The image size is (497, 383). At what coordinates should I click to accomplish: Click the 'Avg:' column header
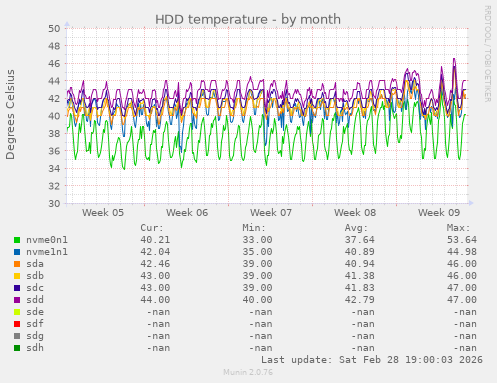(x=356, y=228)
